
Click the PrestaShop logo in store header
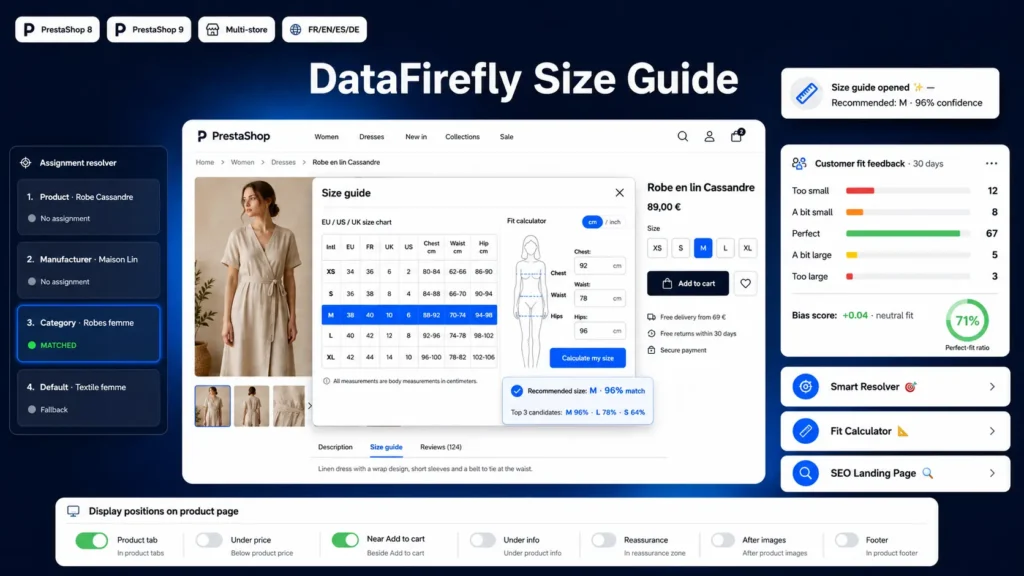234,136
